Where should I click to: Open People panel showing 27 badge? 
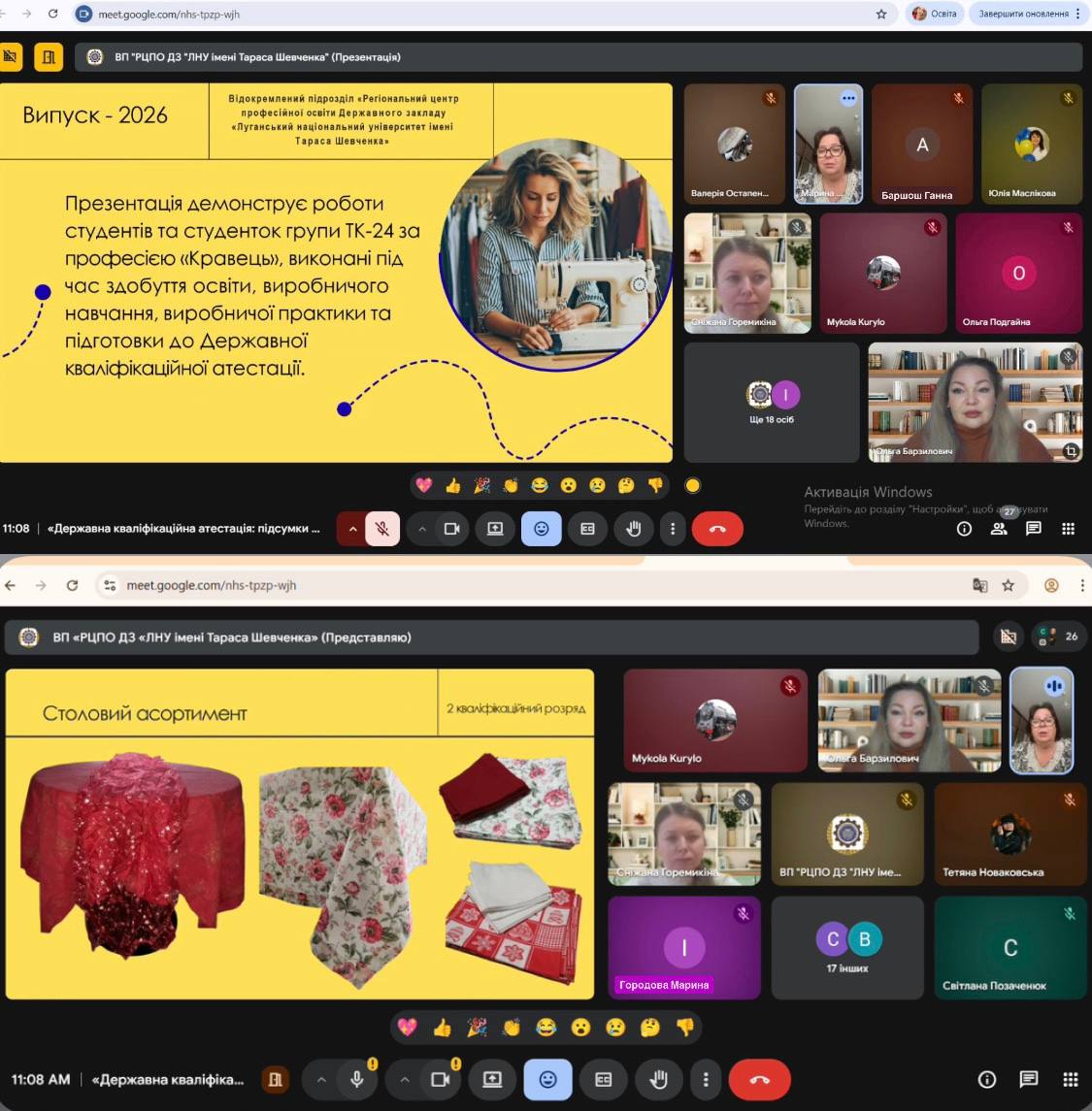[x=999, y=529]
